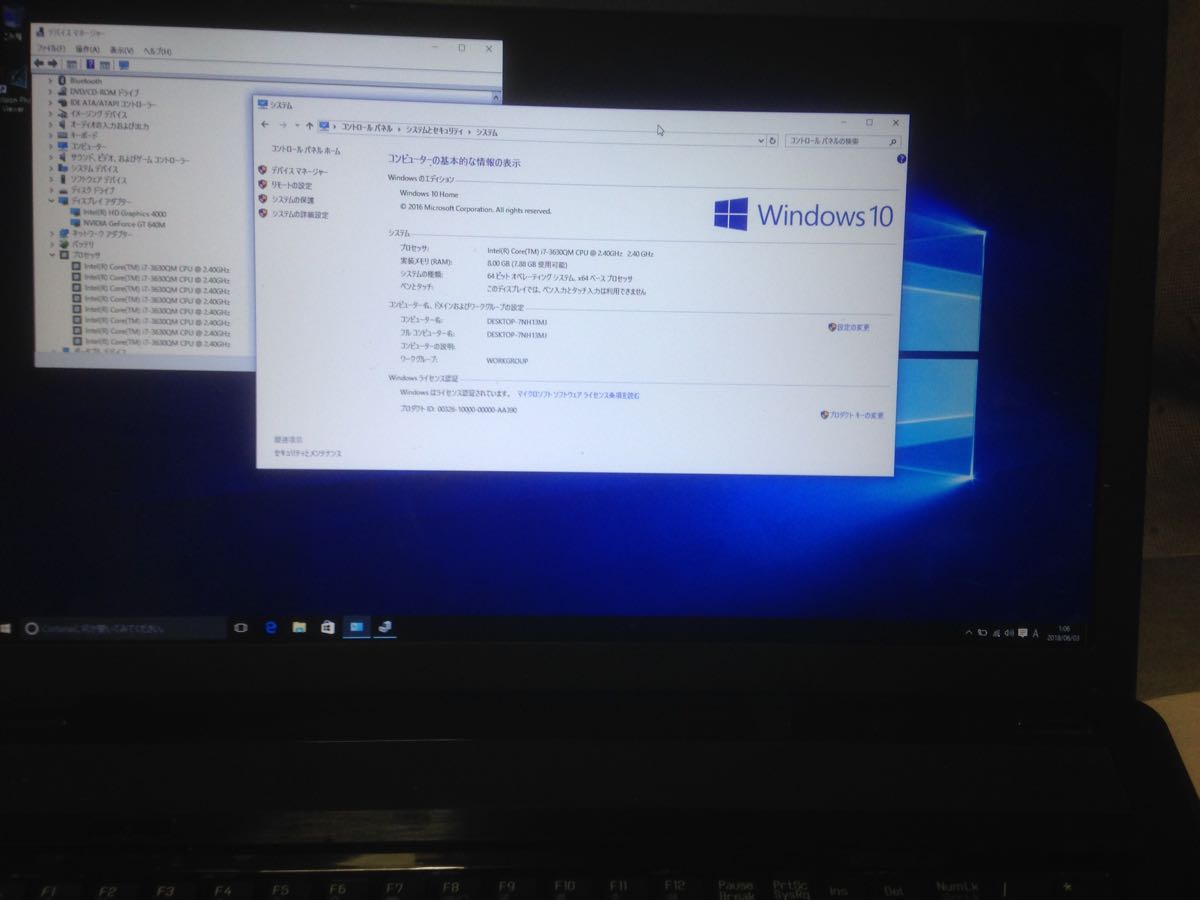Click Device Manager taskbar icon
This screenshot has width=1200, height=901.
point(385,627)
